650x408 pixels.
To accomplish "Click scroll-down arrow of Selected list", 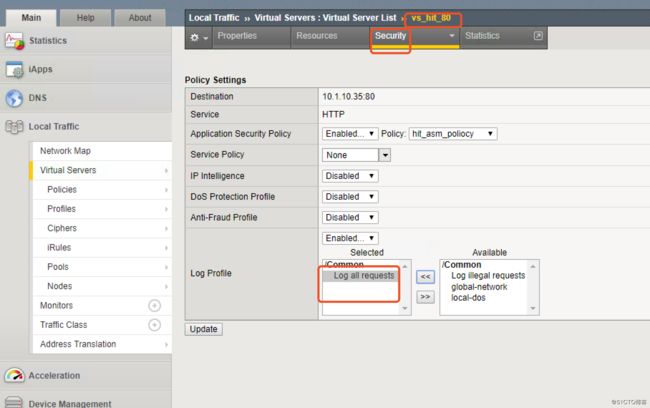I will click(x=405, y=309).
